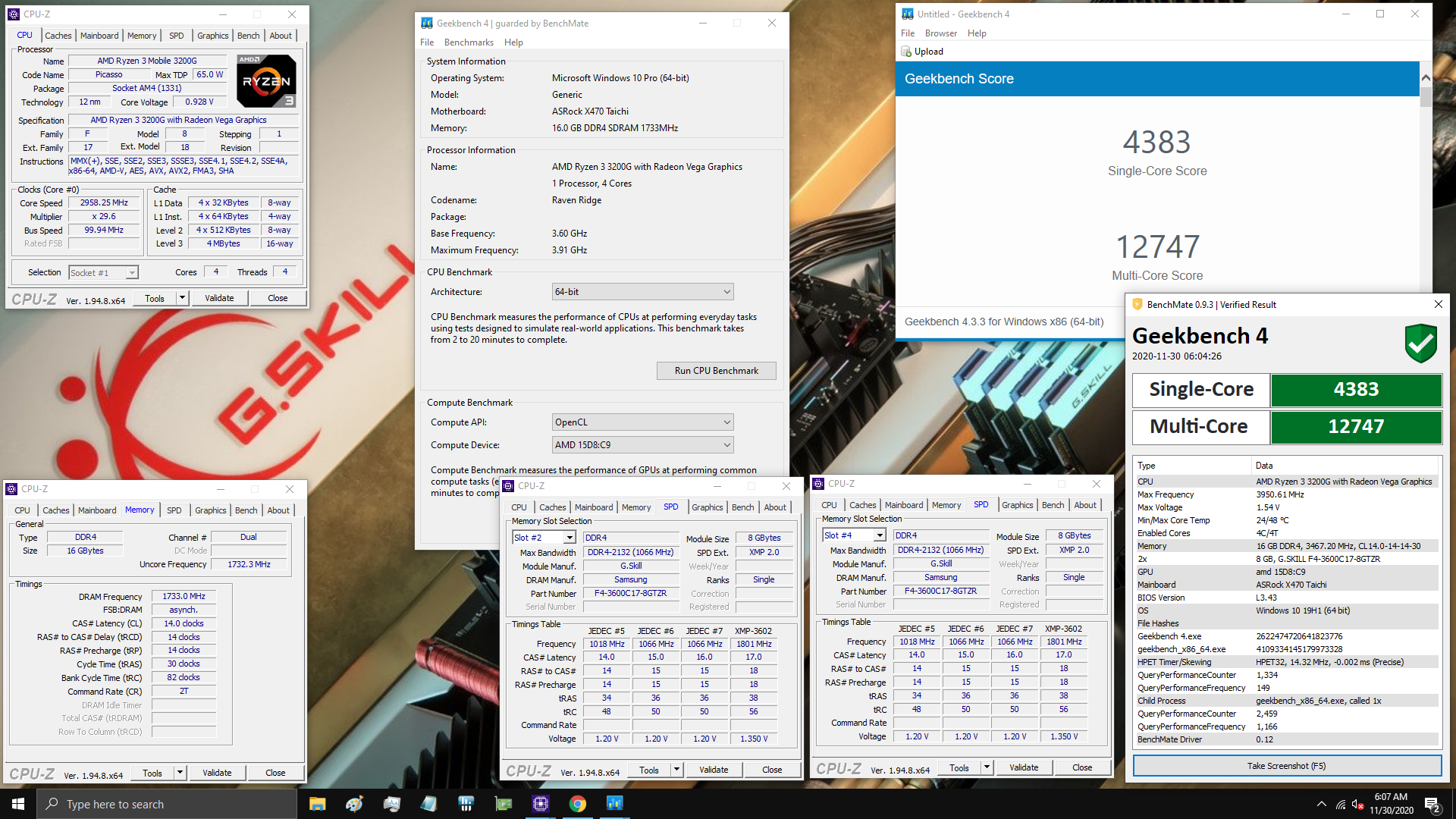The image size is (1456, 819).
Task: Open the Architecture 64-bit dropdown
Action: pyautogui.click(x=642, y=292)
